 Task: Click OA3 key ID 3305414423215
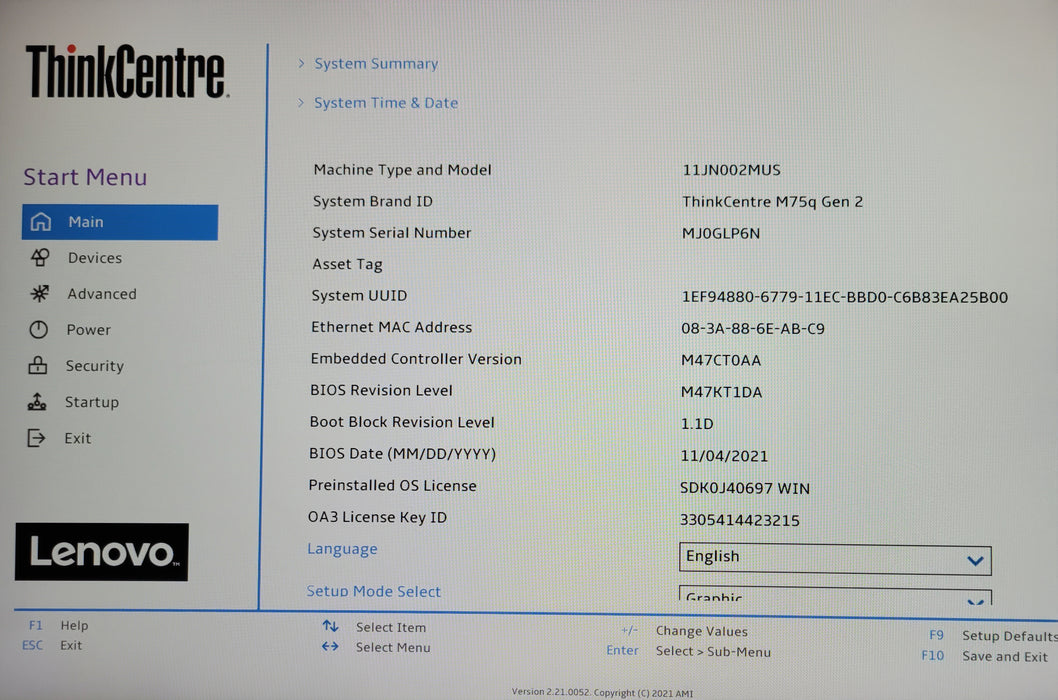pos(740,520)
